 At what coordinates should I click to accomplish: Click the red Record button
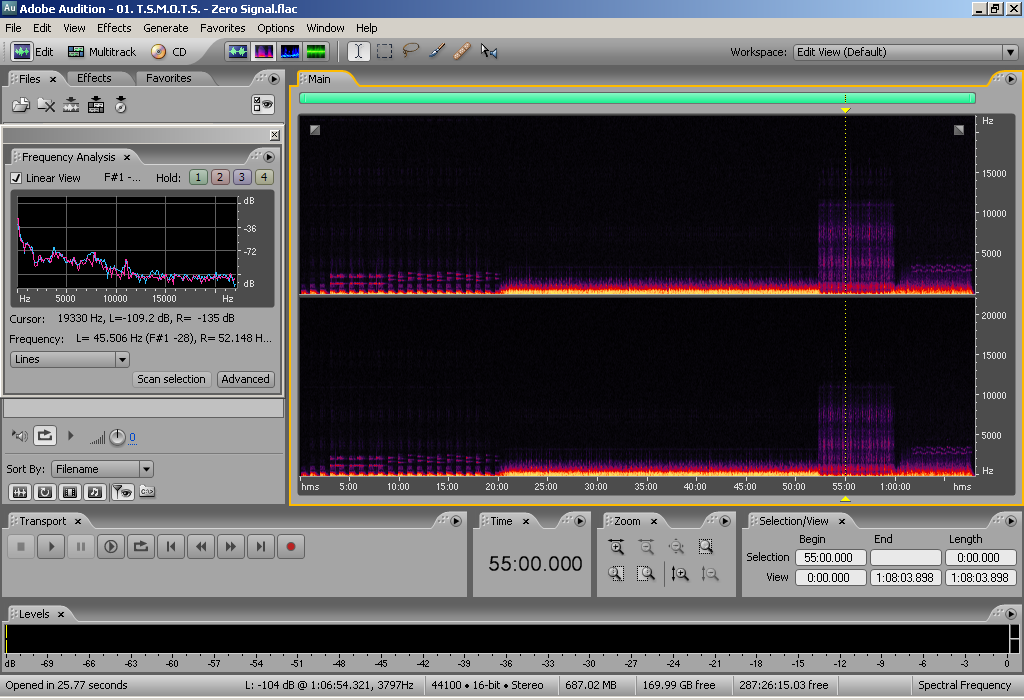(291, 547)
